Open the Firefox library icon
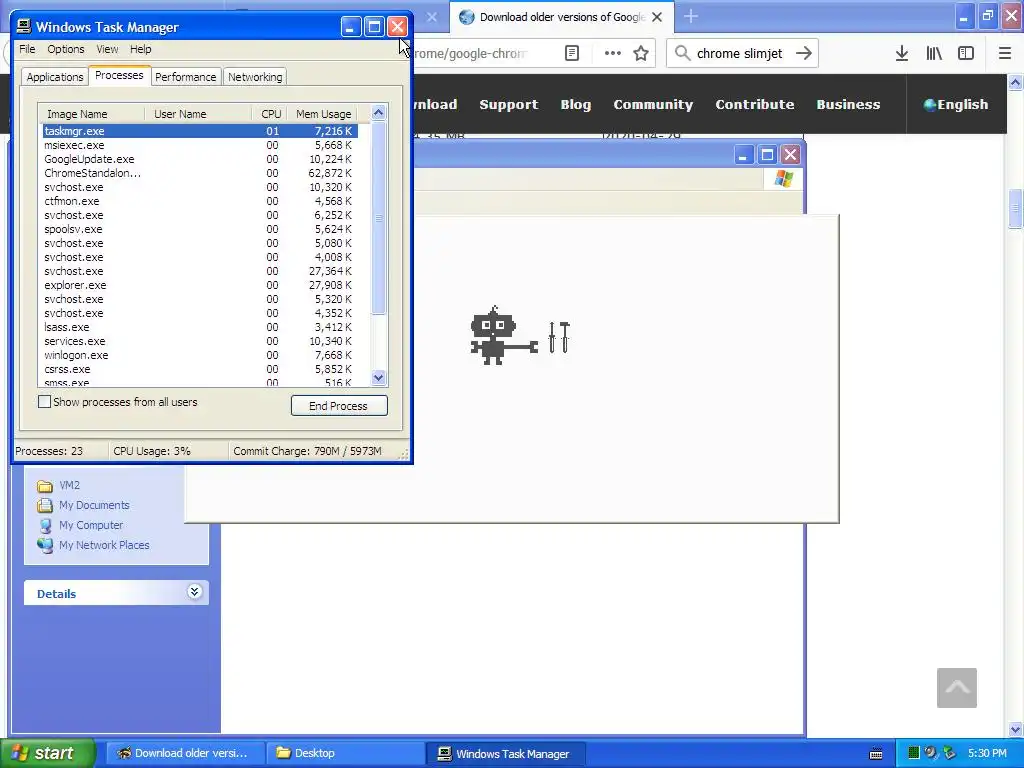This screenshot has width=1024, height=768. (x=934, y=54)
